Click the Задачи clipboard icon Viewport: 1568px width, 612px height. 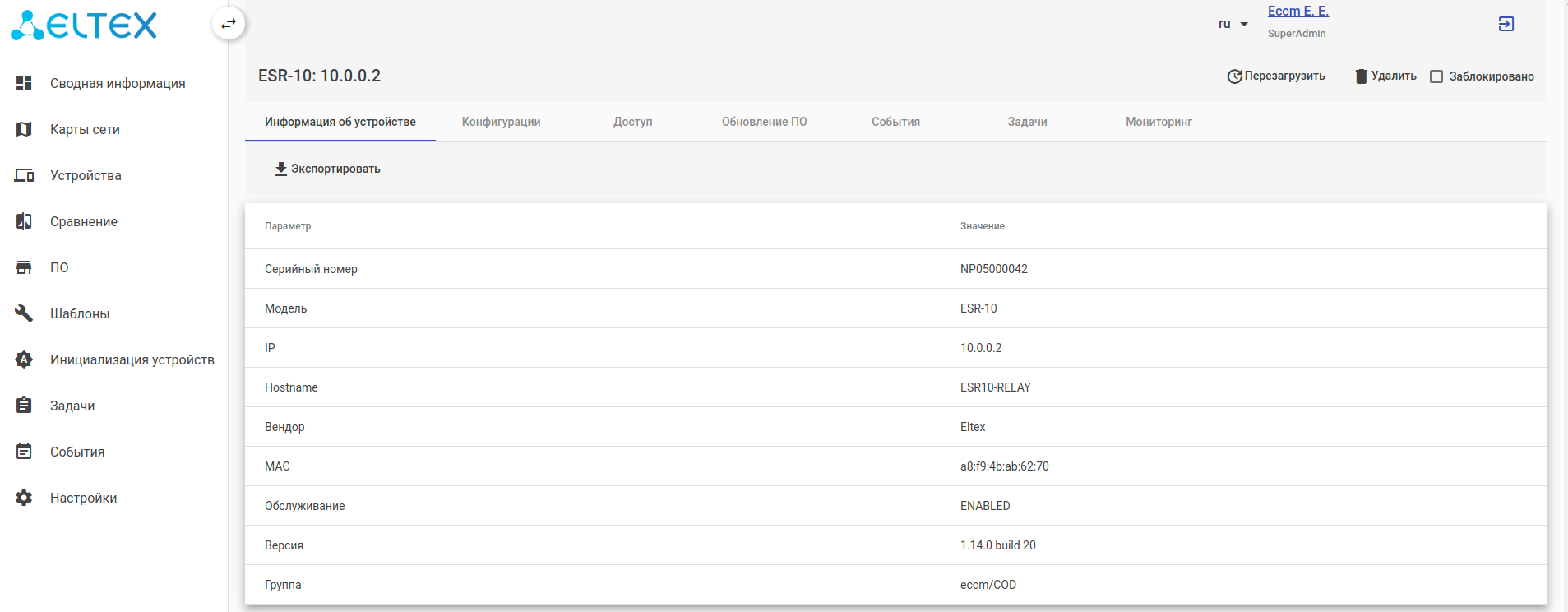pos(24,406)
